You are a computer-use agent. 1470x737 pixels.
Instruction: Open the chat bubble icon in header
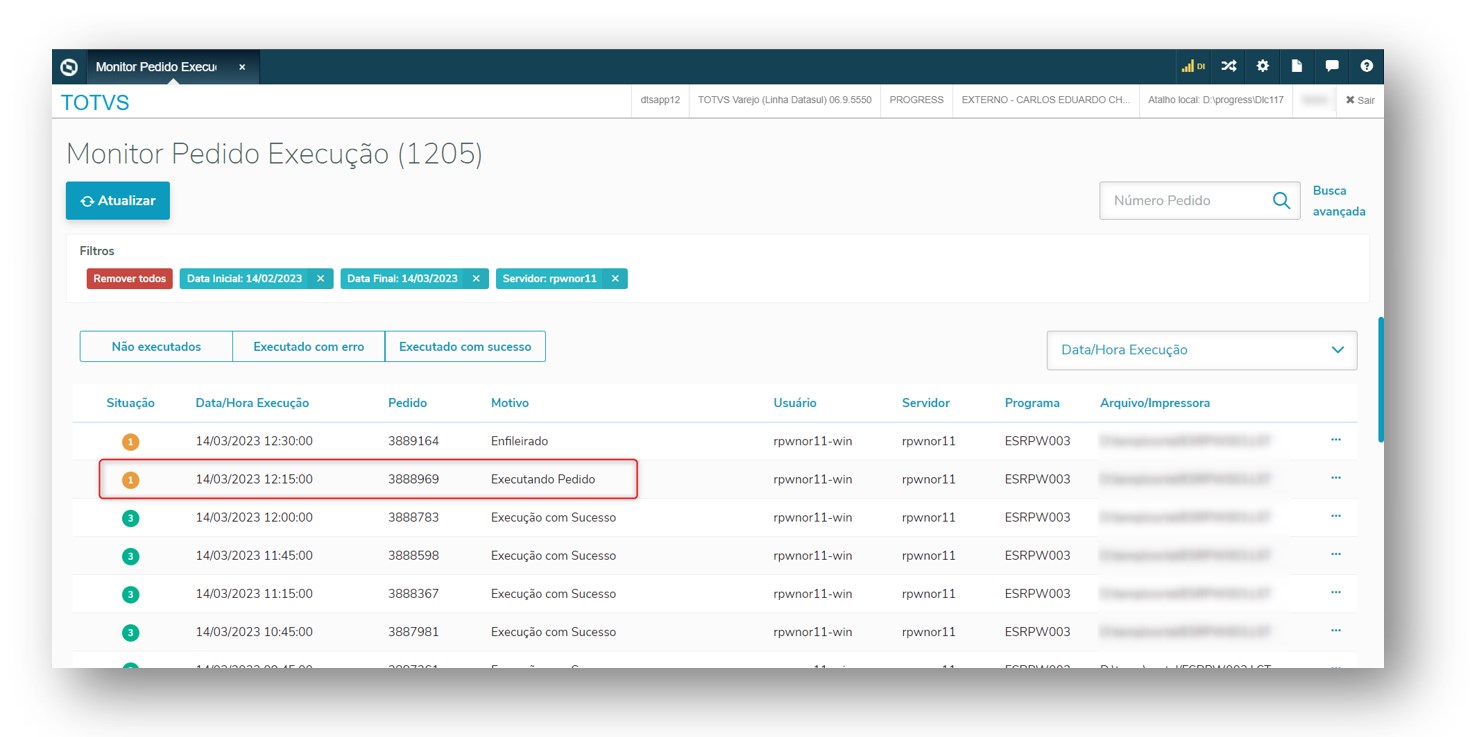[1332, 66]
